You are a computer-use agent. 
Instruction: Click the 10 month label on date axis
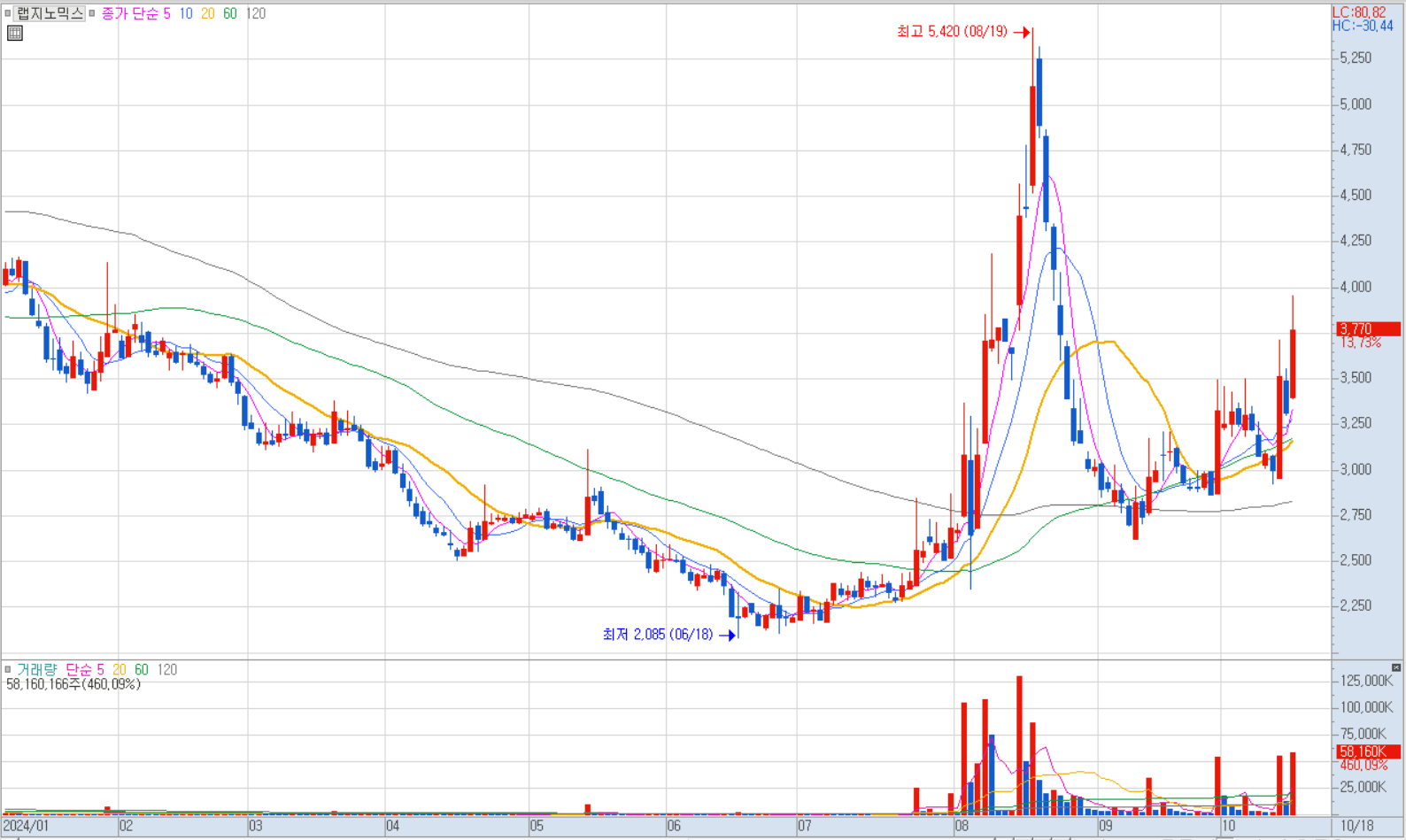click(1227, 827)
